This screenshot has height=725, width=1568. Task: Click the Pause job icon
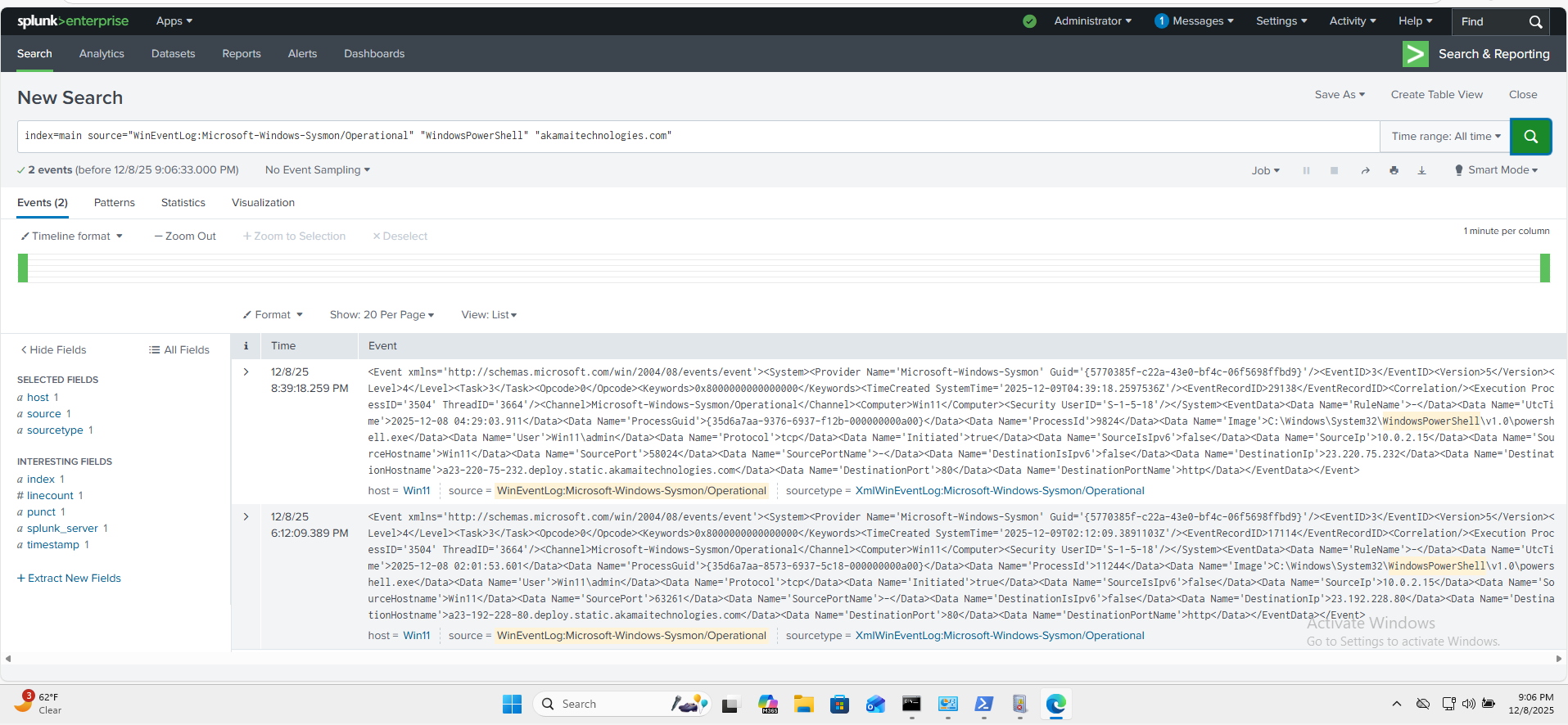(x=1306, y=170)
